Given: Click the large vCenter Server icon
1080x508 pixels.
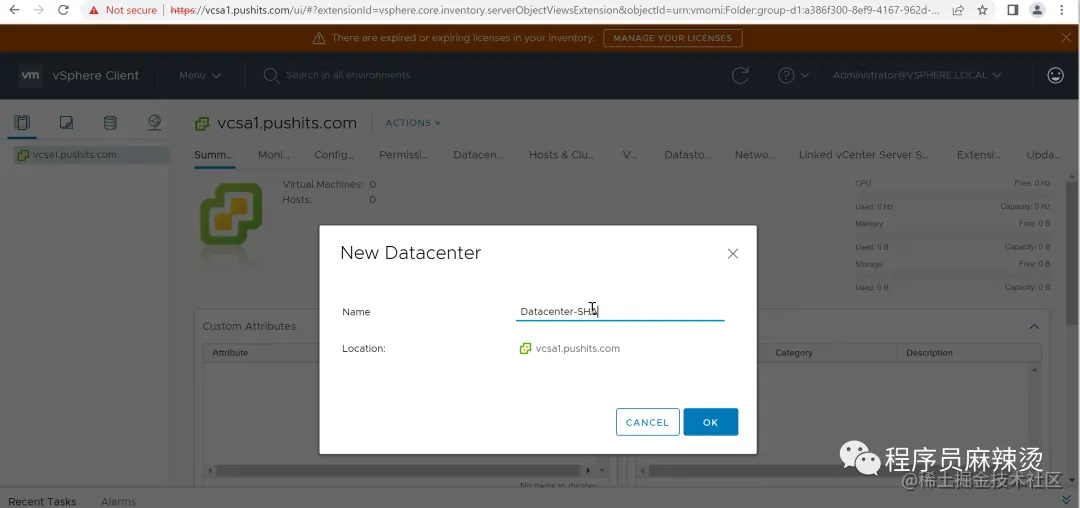Looking at the screenshot, I should coord(231,215).
